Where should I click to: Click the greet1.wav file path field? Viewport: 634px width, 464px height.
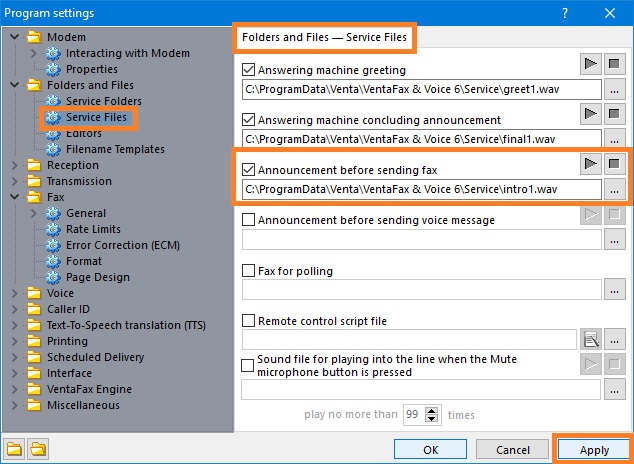(x=421, y=89)
